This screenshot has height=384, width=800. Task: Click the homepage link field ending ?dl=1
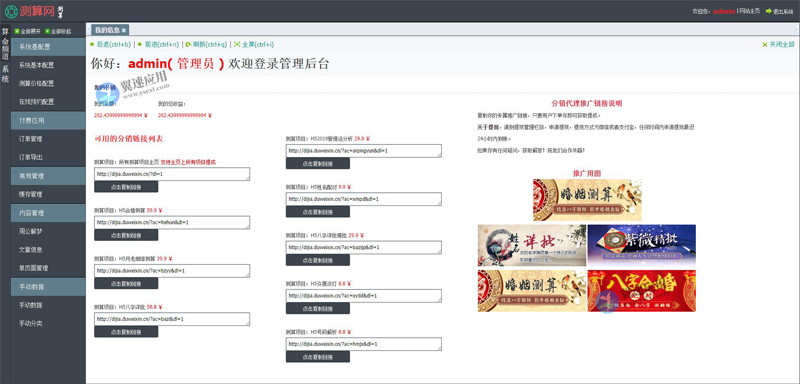point(172,174)
